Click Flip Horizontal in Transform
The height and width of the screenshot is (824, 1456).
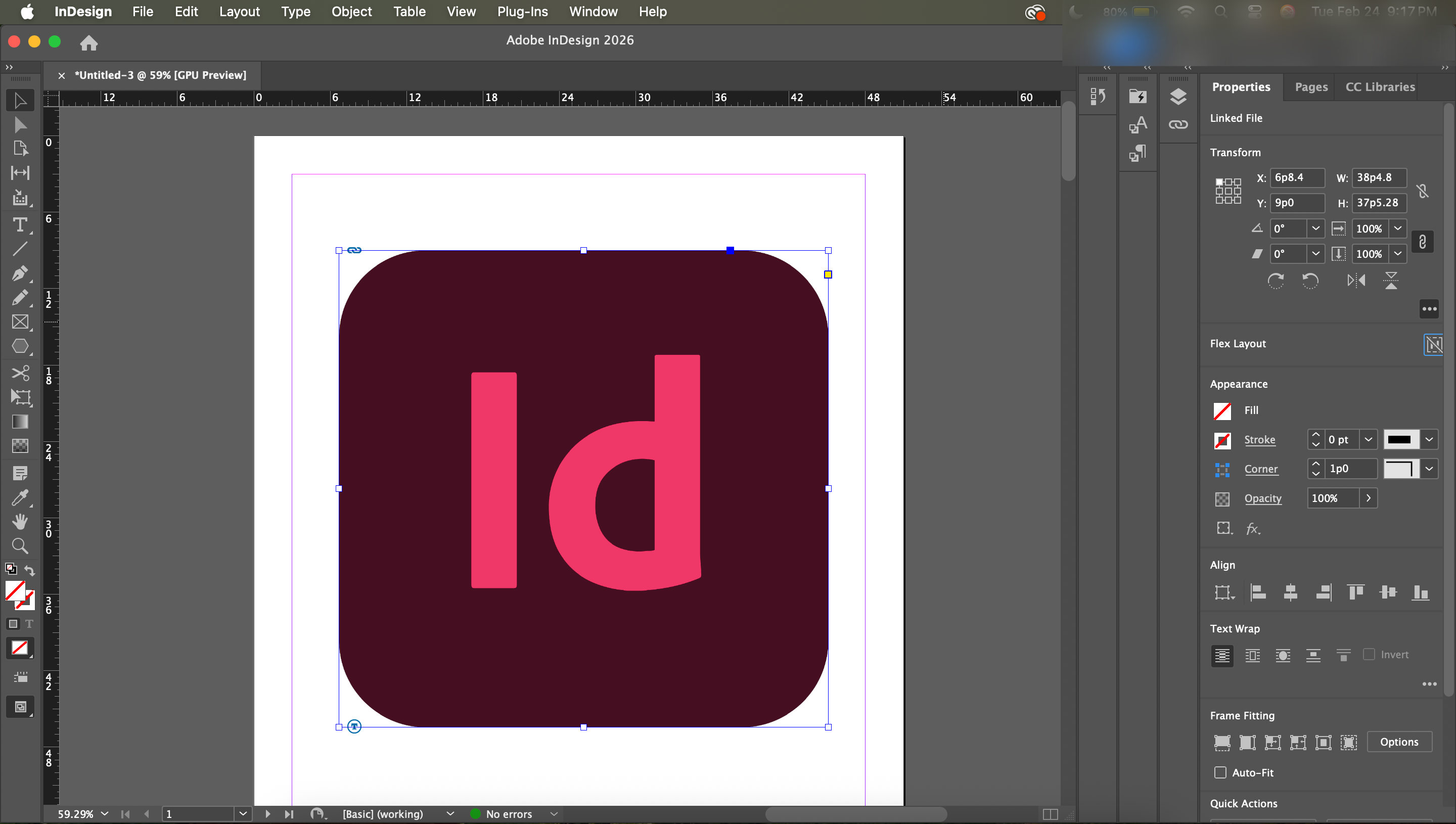click(1356, 281)
